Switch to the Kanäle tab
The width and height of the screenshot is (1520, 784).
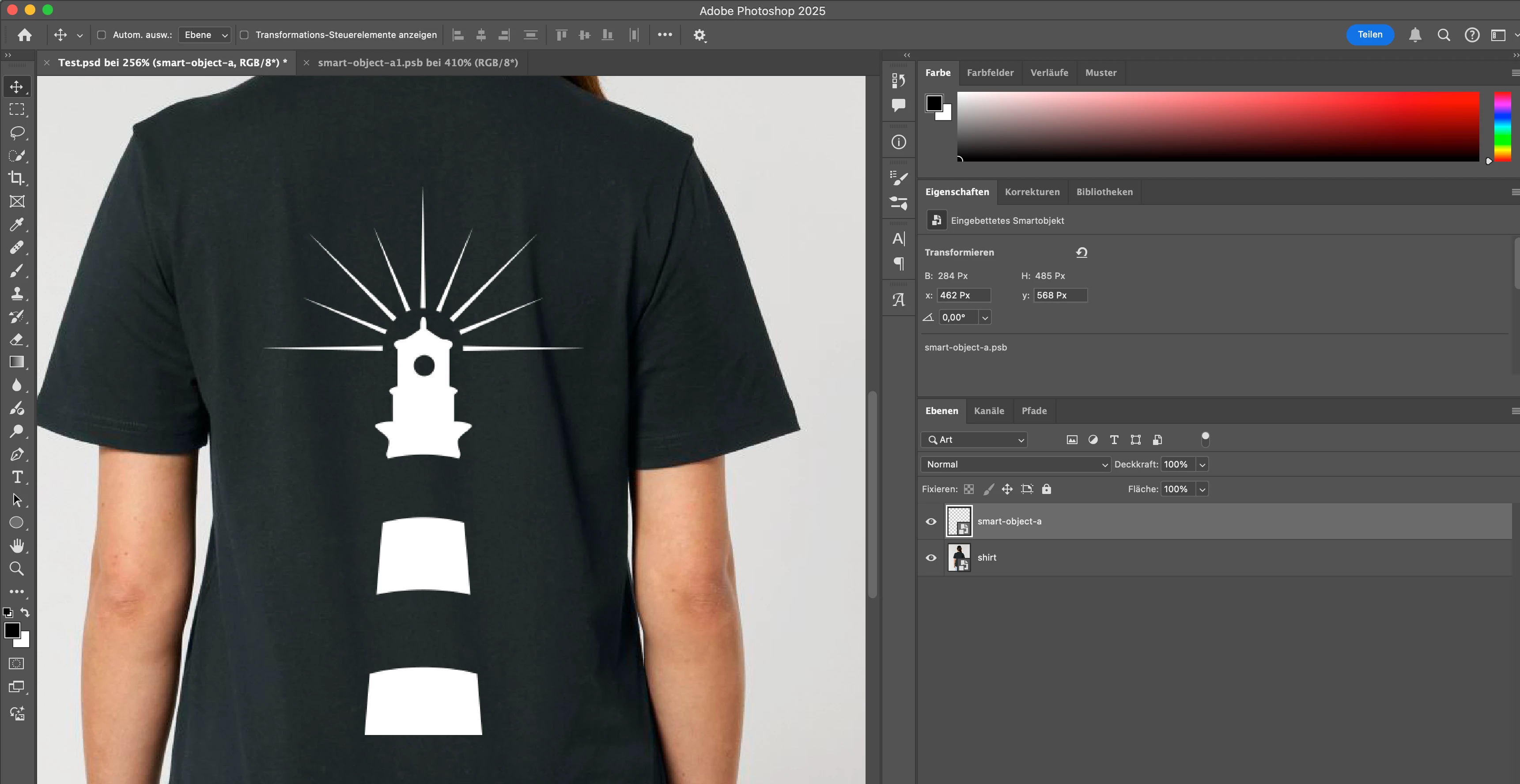click(x=989, y=411)
